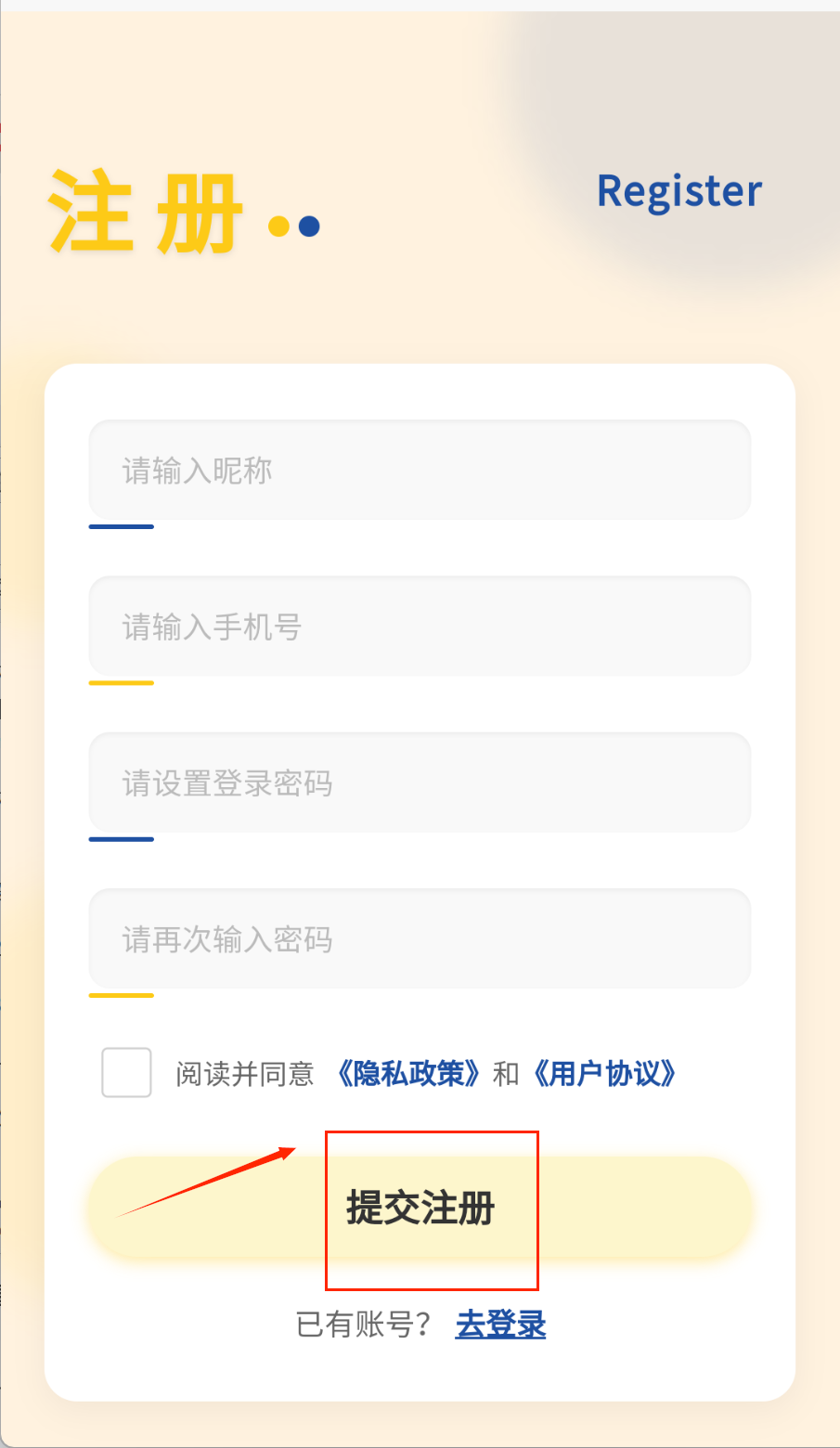
Task: Select the set login password field
Action: pos(420,782)
